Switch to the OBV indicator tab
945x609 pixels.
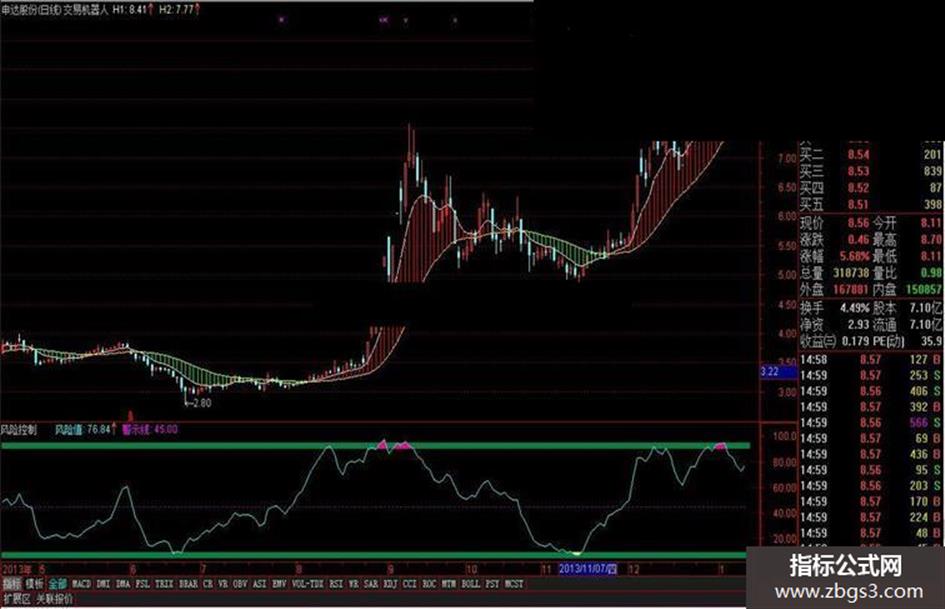coord(240,584)
